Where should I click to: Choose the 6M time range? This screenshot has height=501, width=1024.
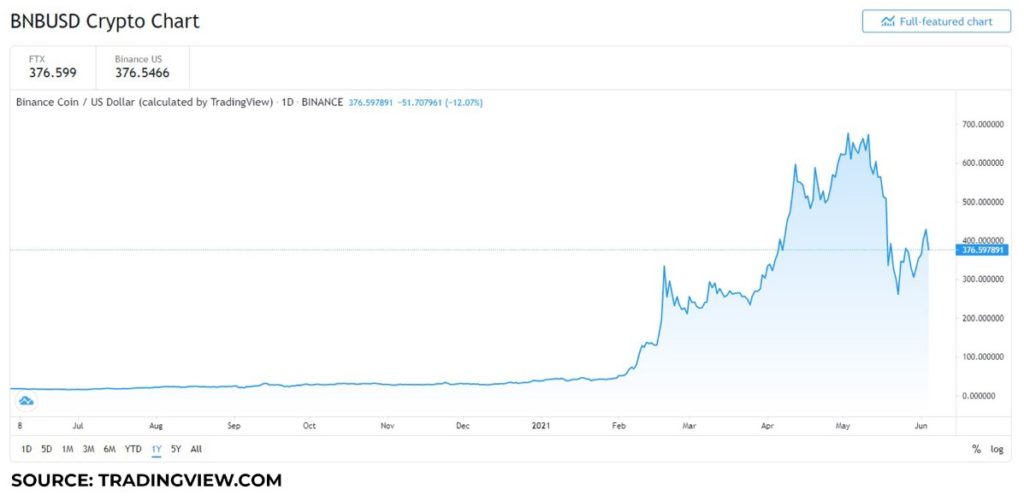click(x=109, y=449)
